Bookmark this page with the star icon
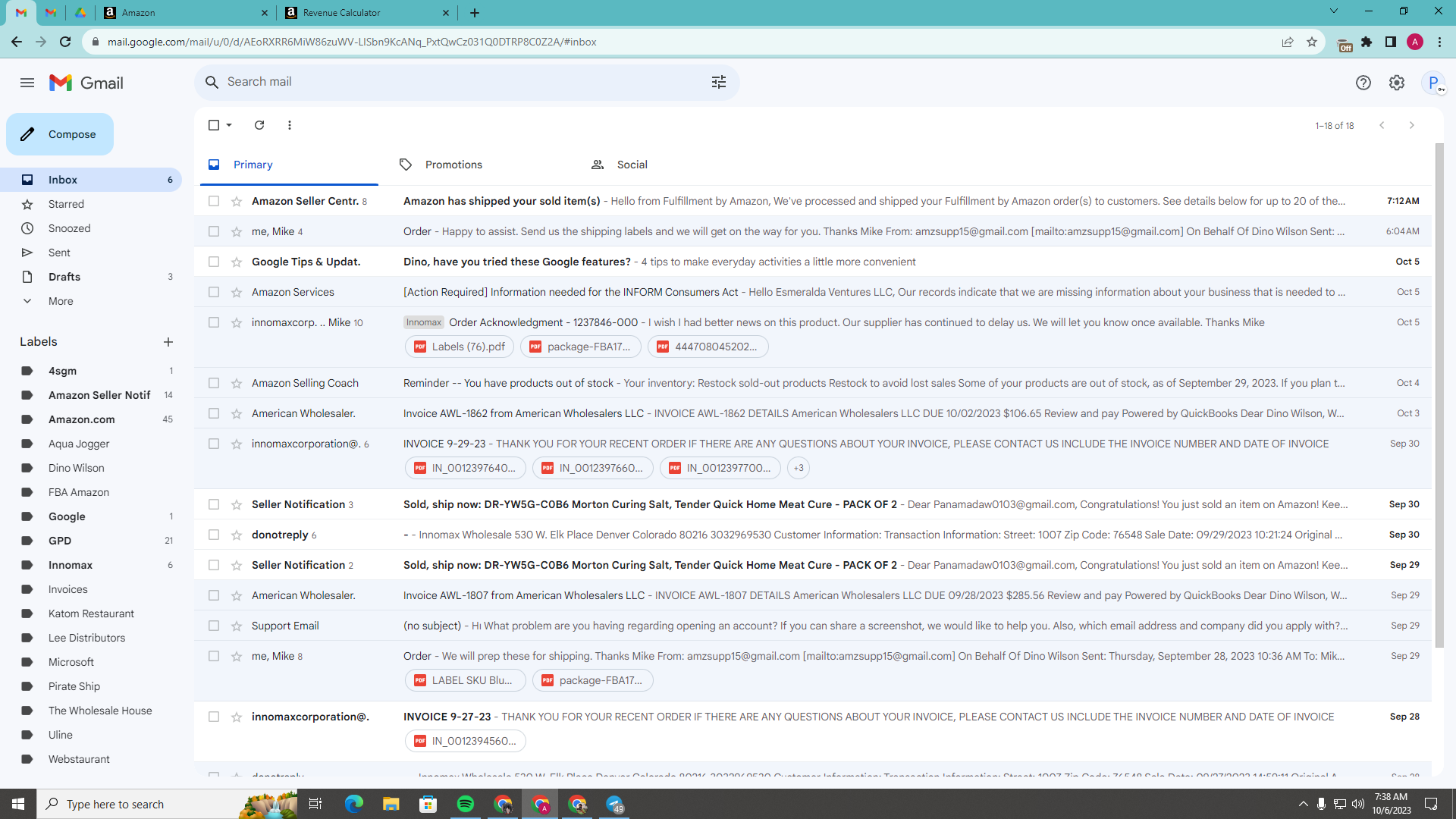Viewport: 1456px width, 819px height. [1312, 42]
